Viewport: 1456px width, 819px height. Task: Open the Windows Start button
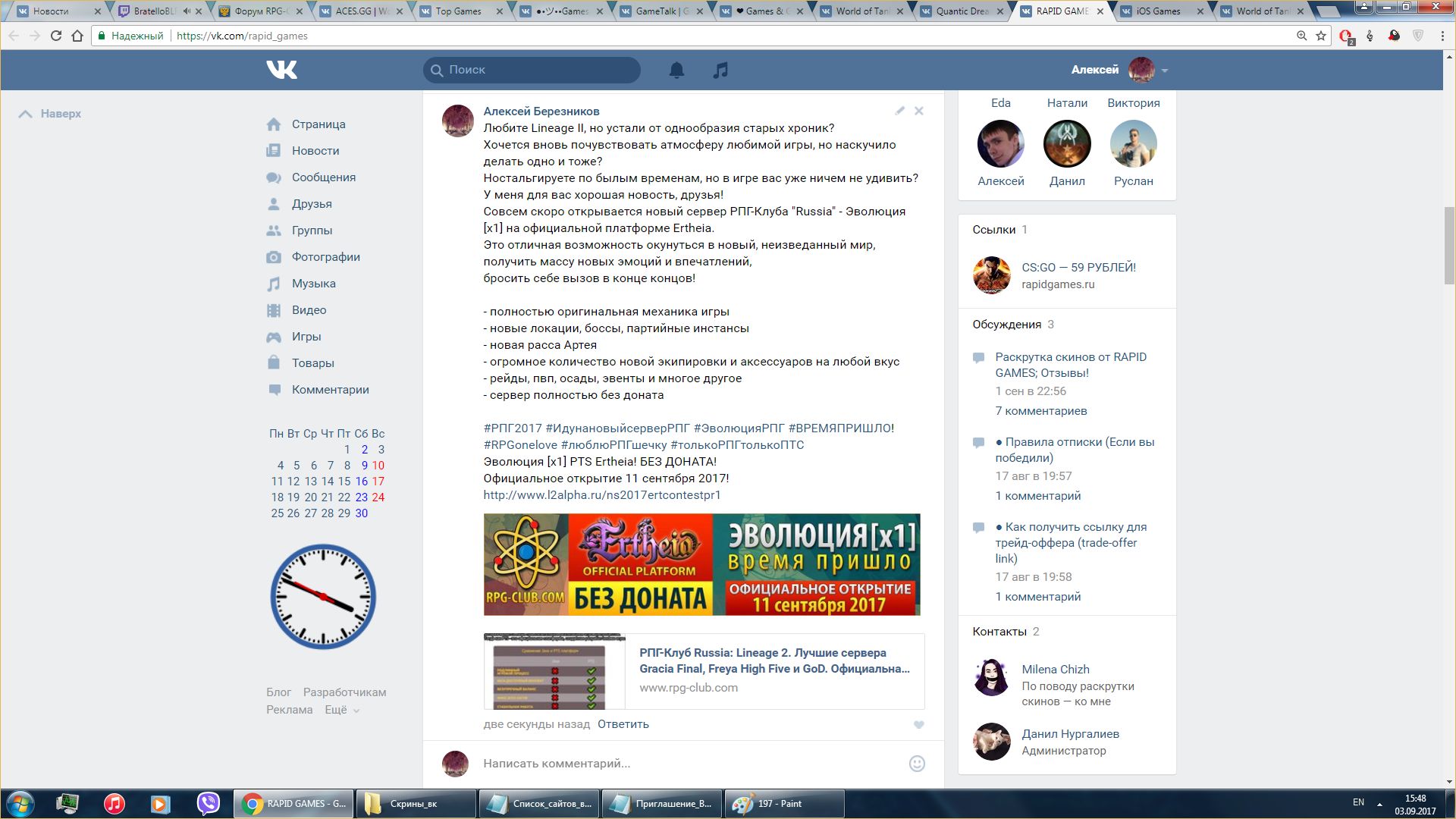pyautogui.click(x=20, y=804)
